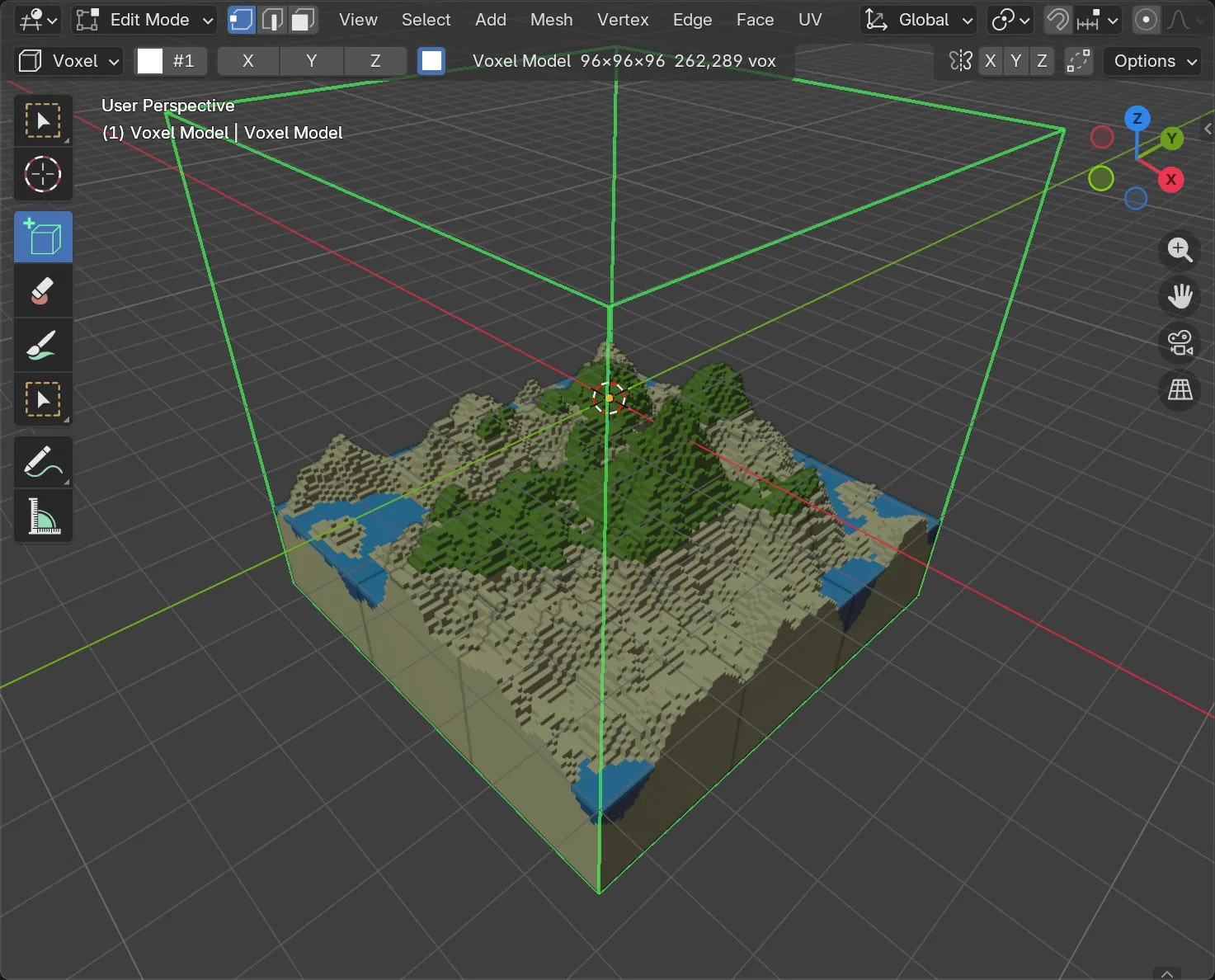This screenshot has width=1215, height=980.
Task: Expand the bottom region arrow
Action: coord(1167,974)
